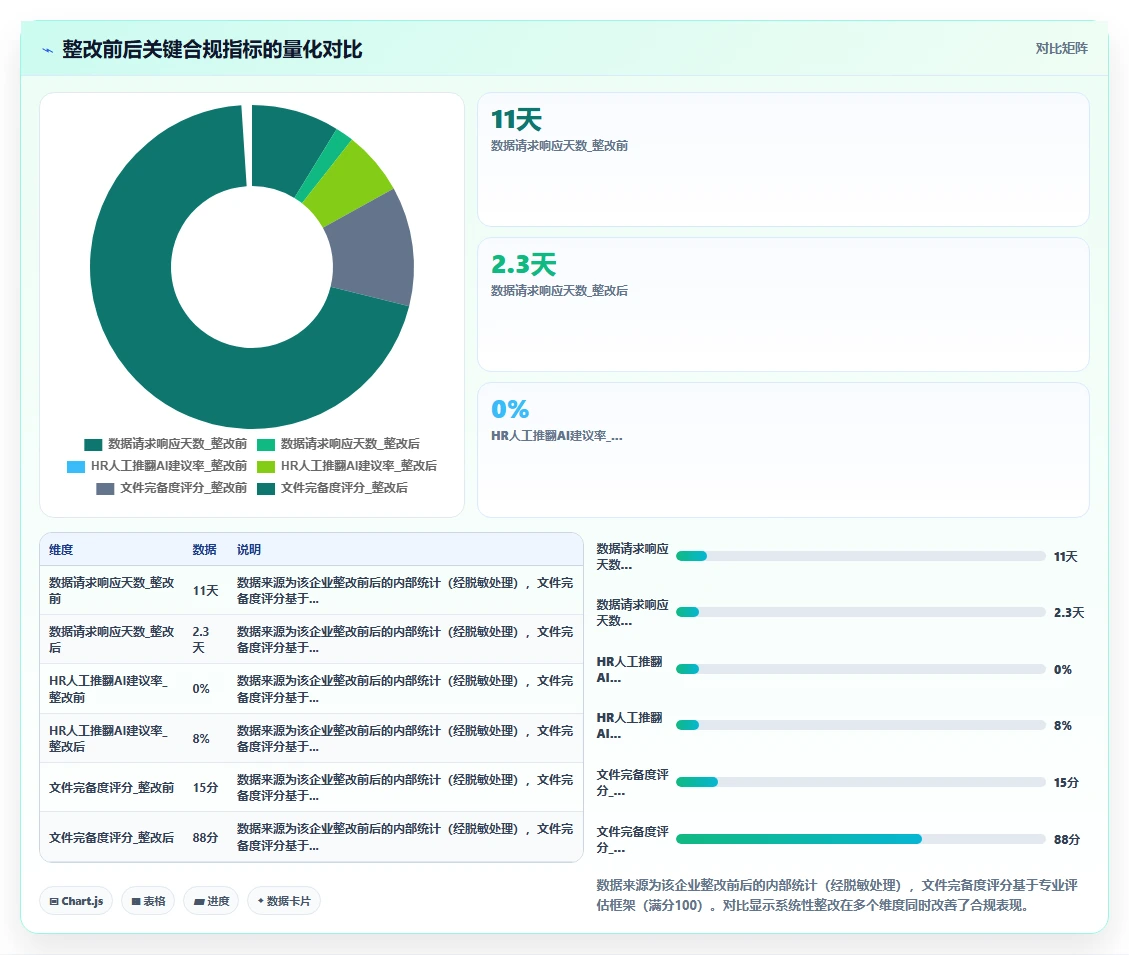Toggle legend swatch HR人工推翻AI建议率_整改后

click(x=266, y=467)
